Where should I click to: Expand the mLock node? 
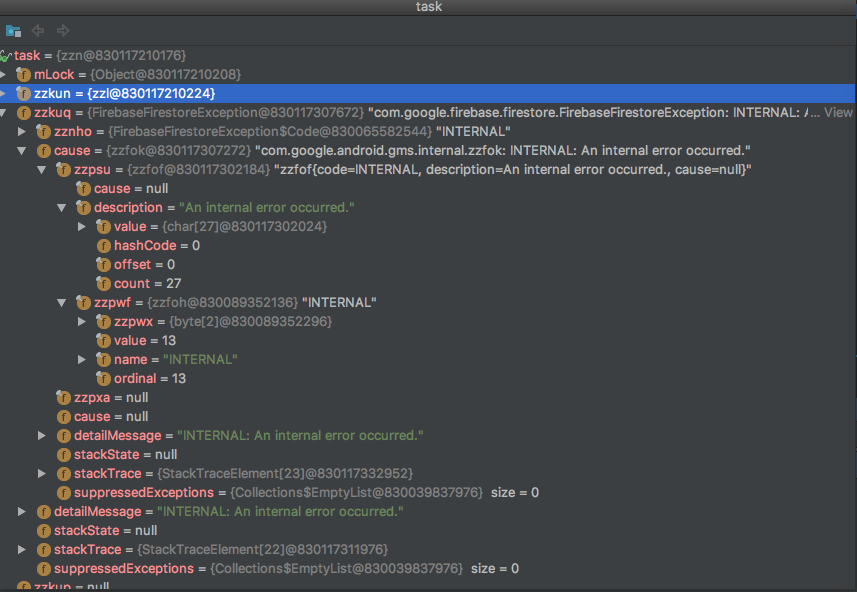tap(3, 74)
